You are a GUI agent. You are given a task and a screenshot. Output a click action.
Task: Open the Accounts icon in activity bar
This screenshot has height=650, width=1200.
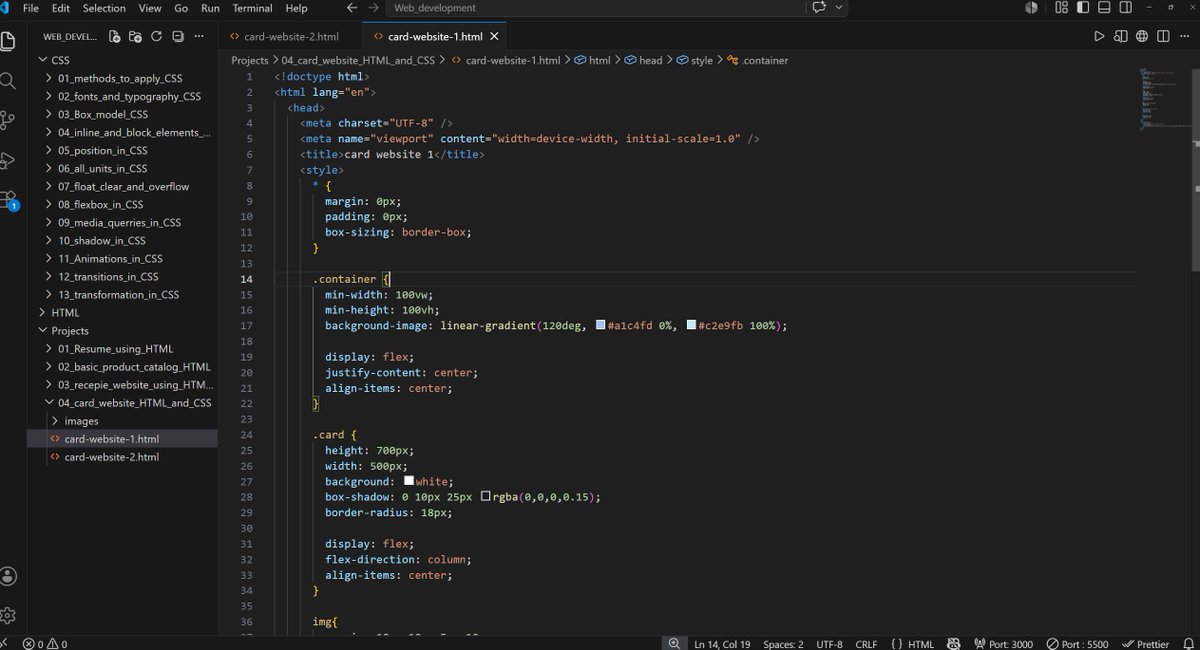coord(8,576)
